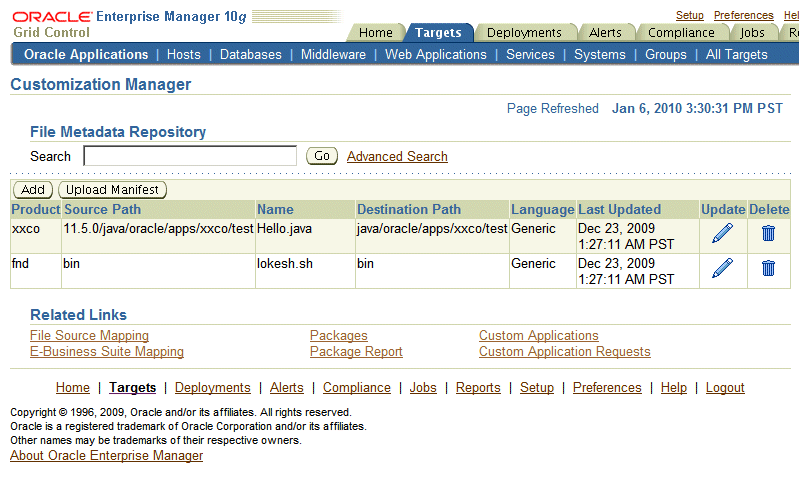Open the Custom Application Requests link

point(565,352)
